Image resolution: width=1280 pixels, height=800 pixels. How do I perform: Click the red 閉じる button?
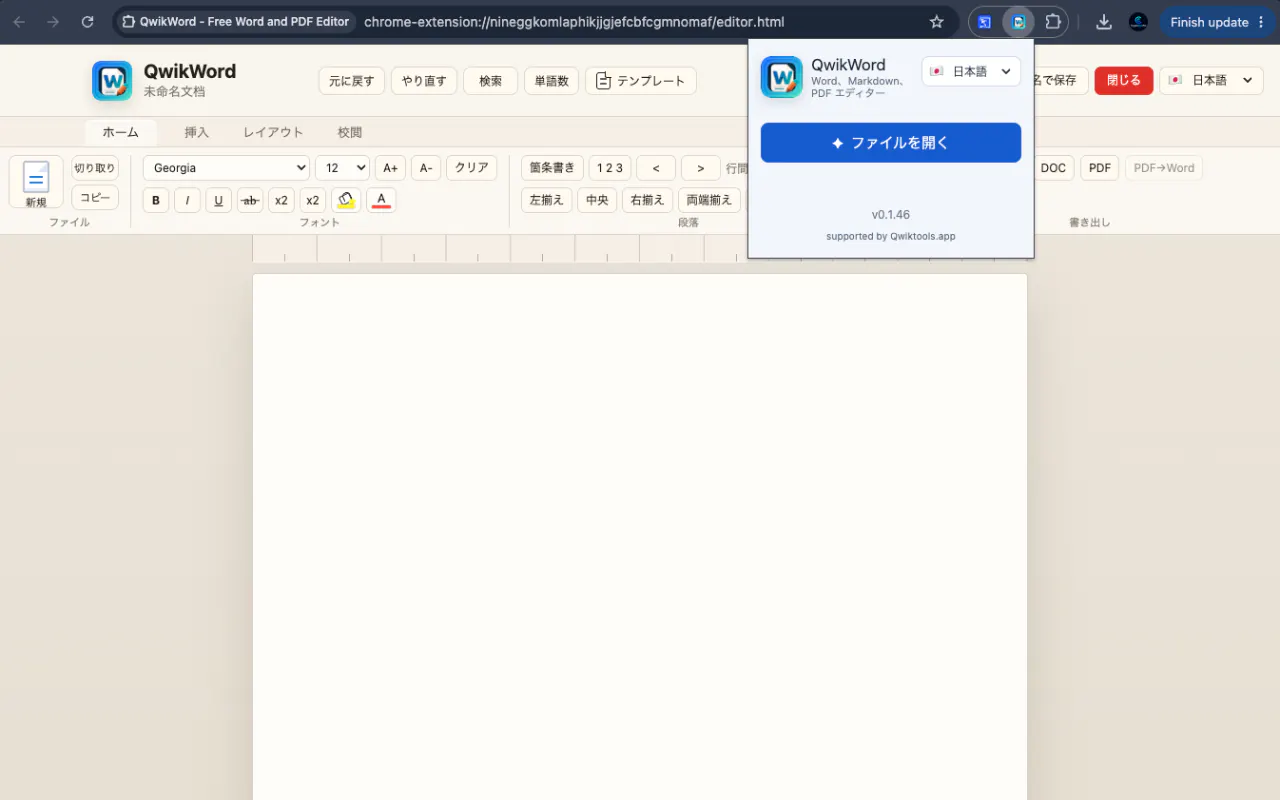1124,81
